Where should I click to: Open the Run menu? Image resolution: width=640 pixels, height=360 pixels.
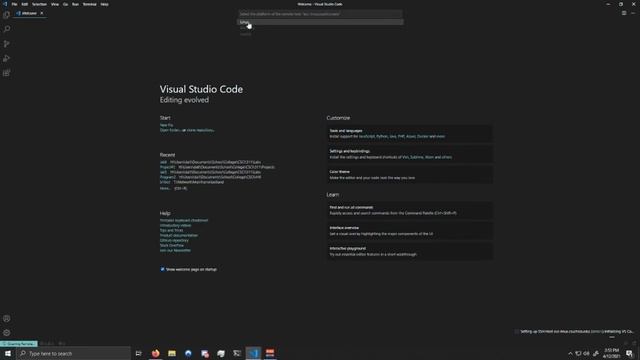click(x=75, y=4)
